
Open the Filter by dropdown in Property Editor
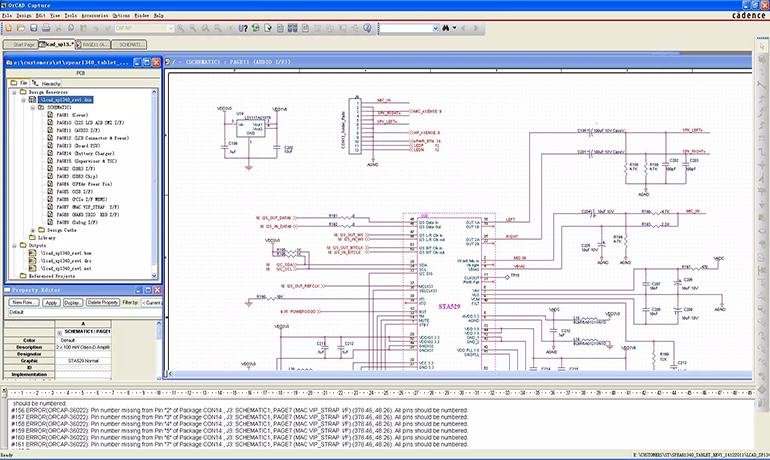pos(151,302)
